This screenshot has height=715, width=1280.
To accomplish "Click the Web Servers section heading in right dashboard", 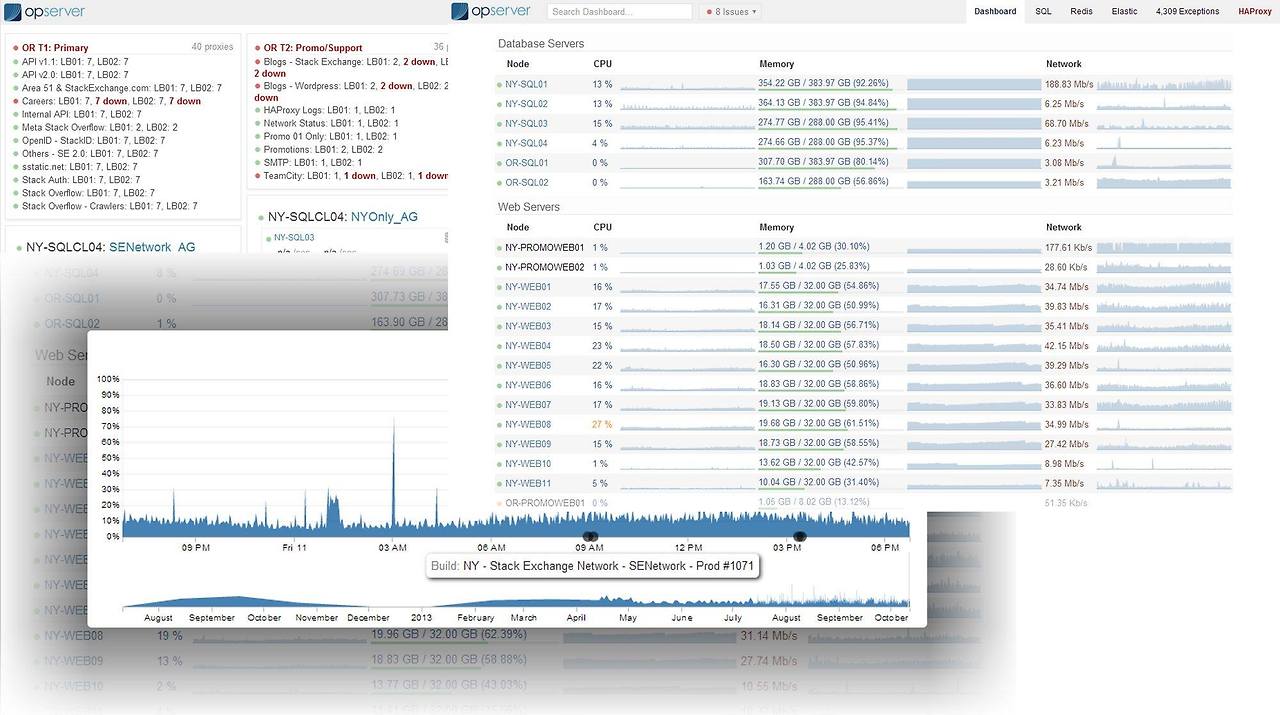I will pos(529,207).
